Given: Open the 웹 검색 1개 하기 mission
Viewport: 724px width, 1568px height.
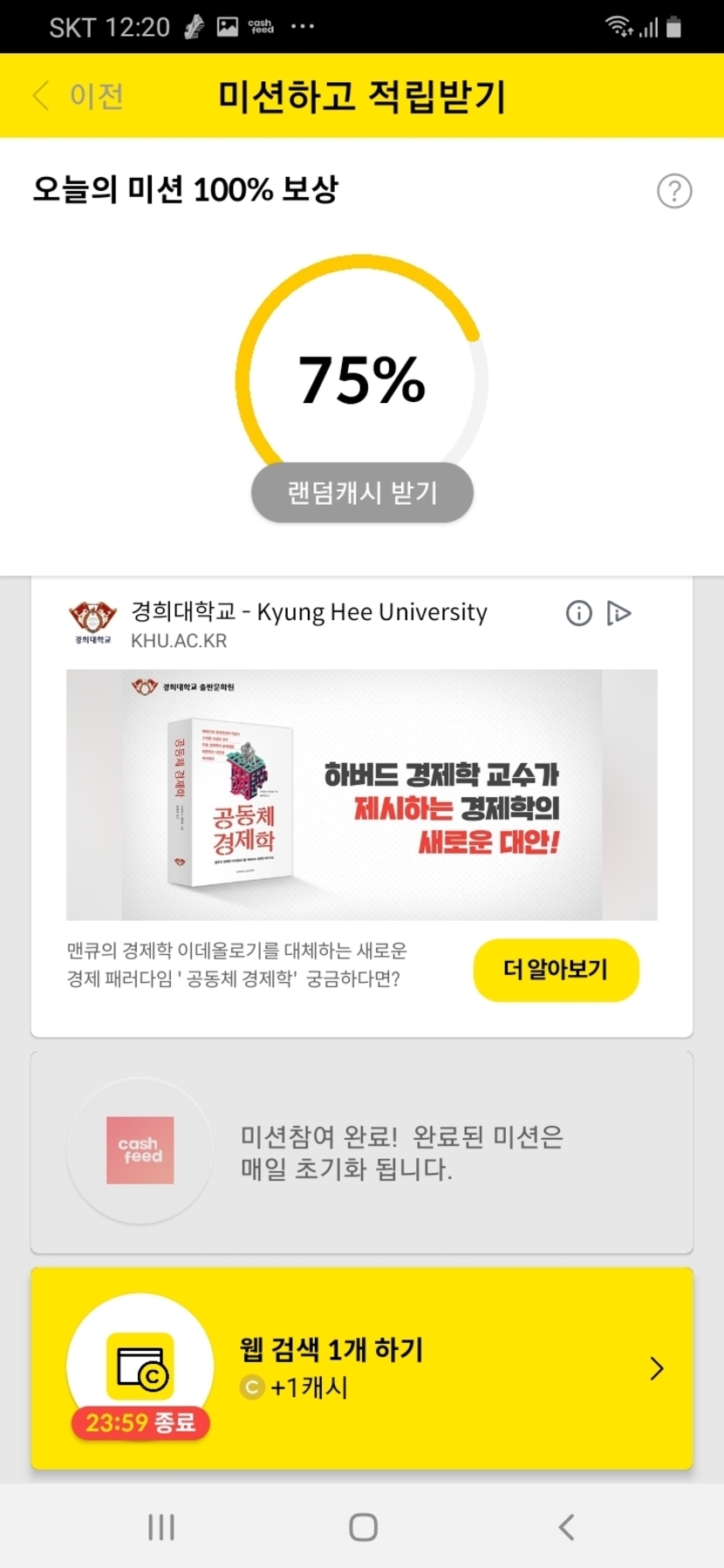Looking at the screenshot, I should point(362,1368).
